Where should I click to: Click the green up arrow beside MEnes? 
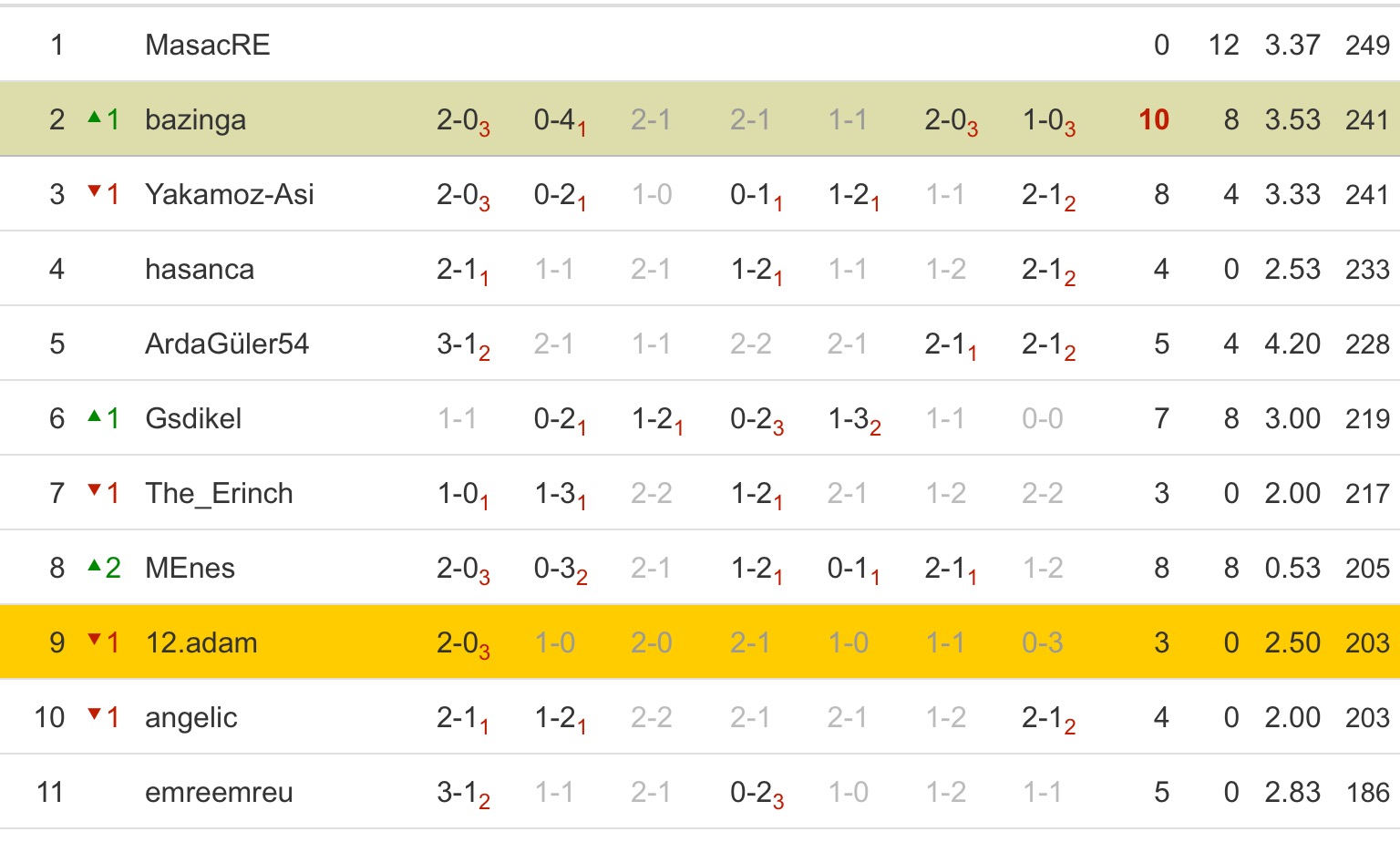tap(94, 566)
